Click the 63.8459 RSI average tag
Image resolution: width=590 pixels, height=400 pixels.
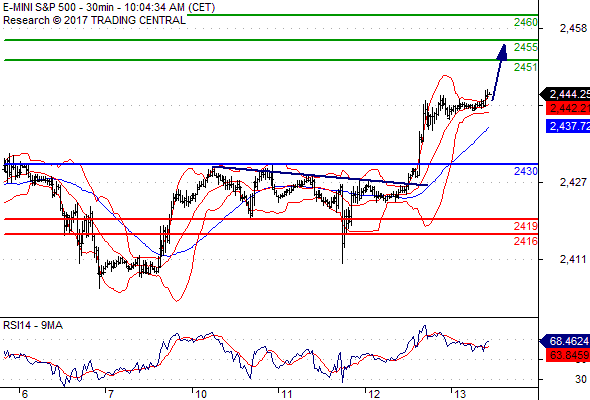(568, 355)
